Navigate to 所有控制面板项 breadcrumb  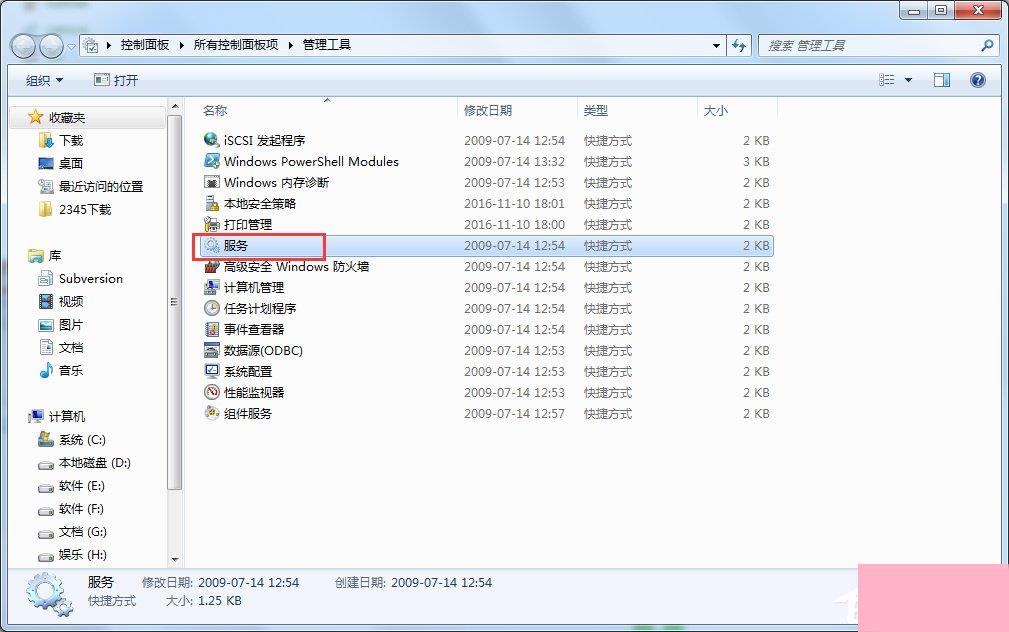click(236, 45)
